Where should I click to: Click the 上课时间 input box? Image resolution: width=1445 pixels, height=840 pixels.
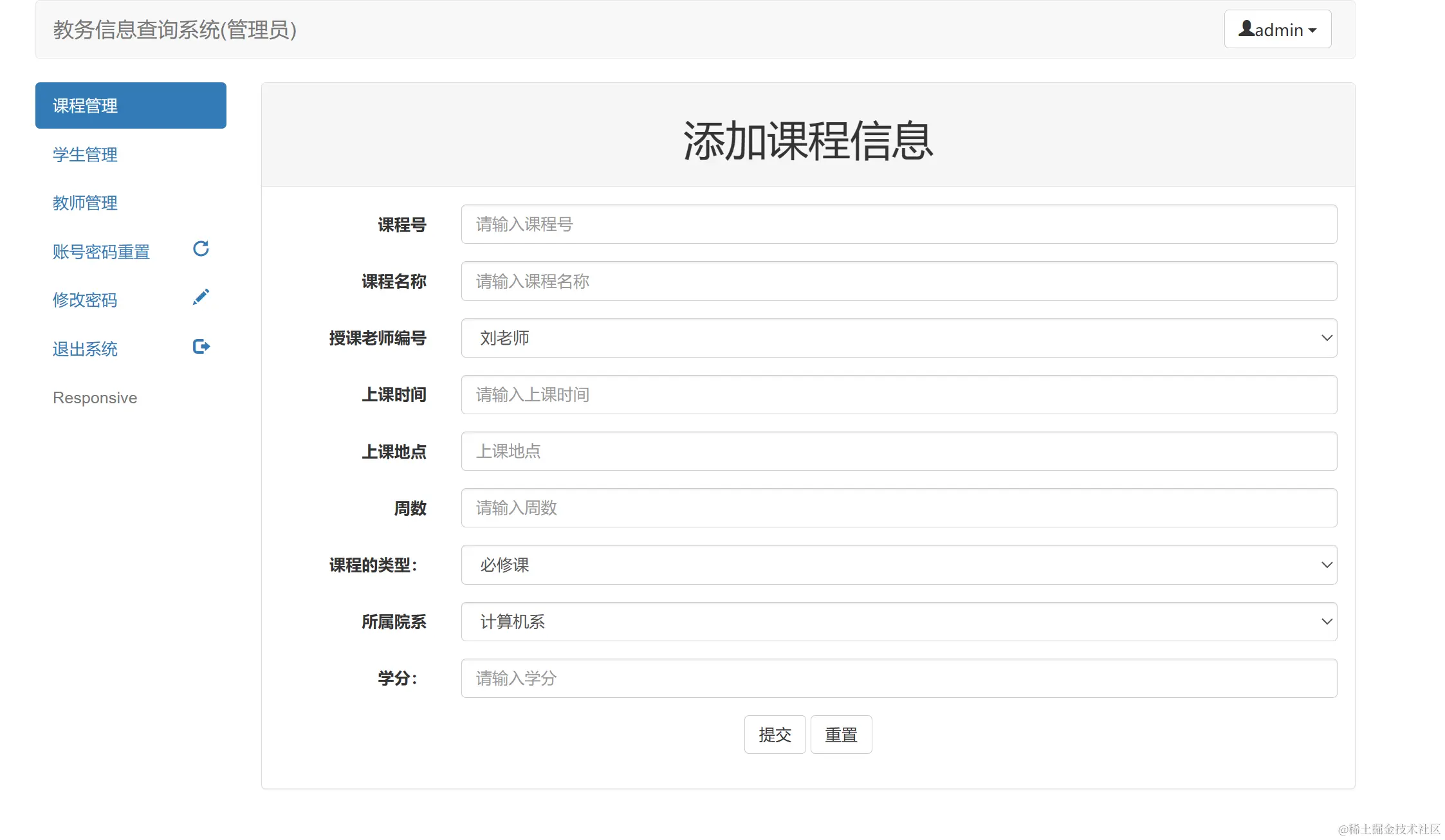898,395
